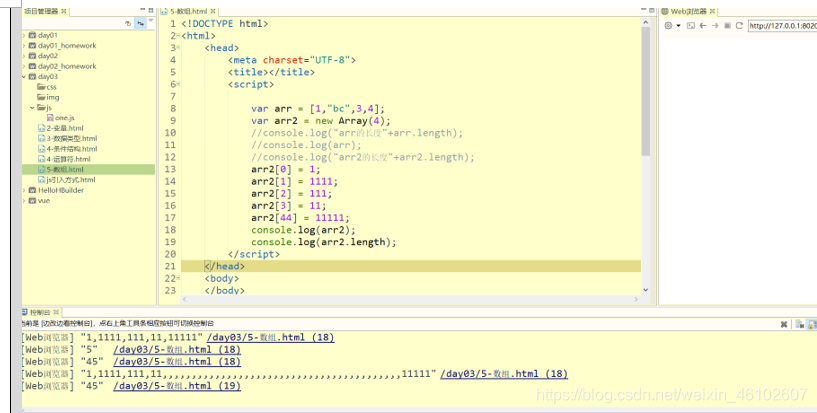The height and width of the screenshot is (413, 817).
Task: Expand the day01 project
Action: coord(24,35)
